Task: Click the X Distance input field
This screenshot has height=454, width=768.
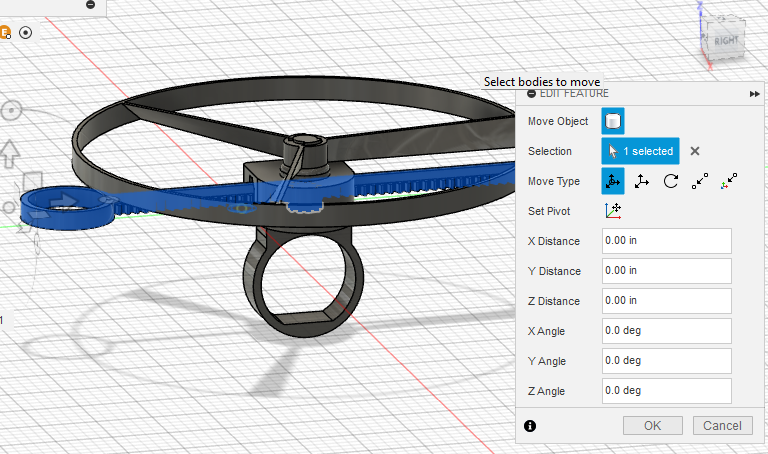Action: coord(667,240)
